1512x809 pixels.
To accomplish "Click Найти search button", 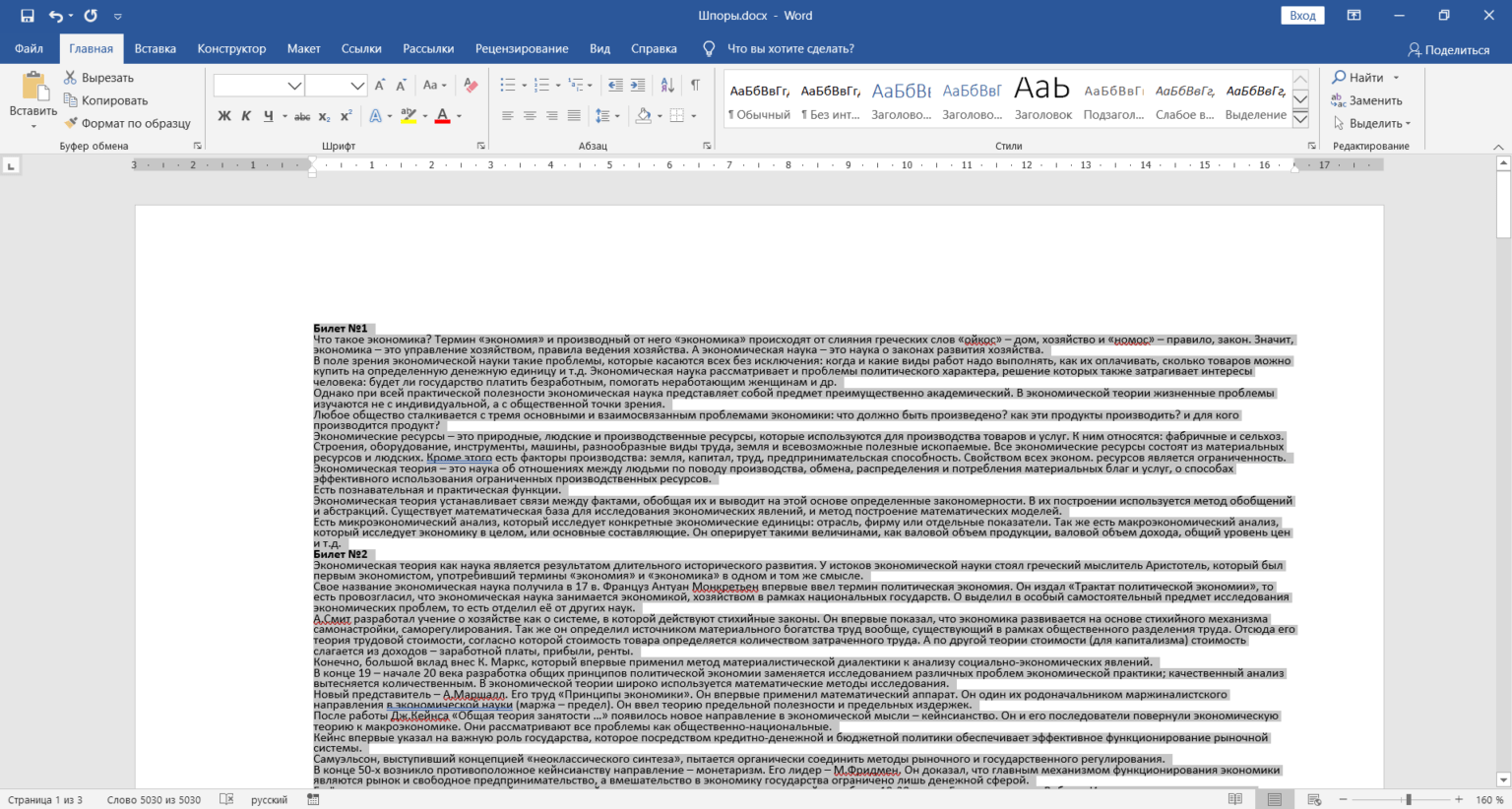I will 1358,78.
